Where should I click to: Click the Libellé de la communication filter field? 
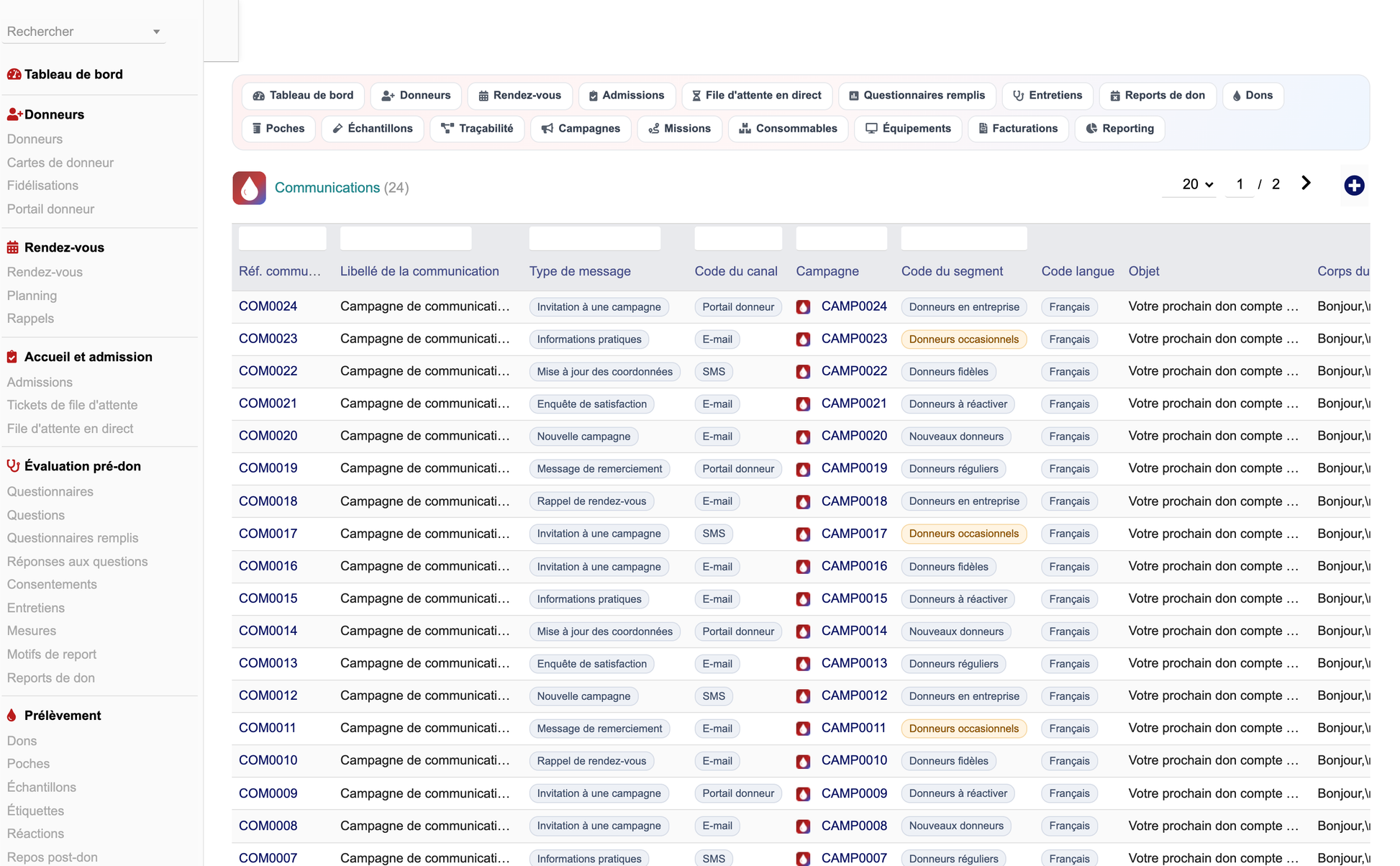pos(406,238)
